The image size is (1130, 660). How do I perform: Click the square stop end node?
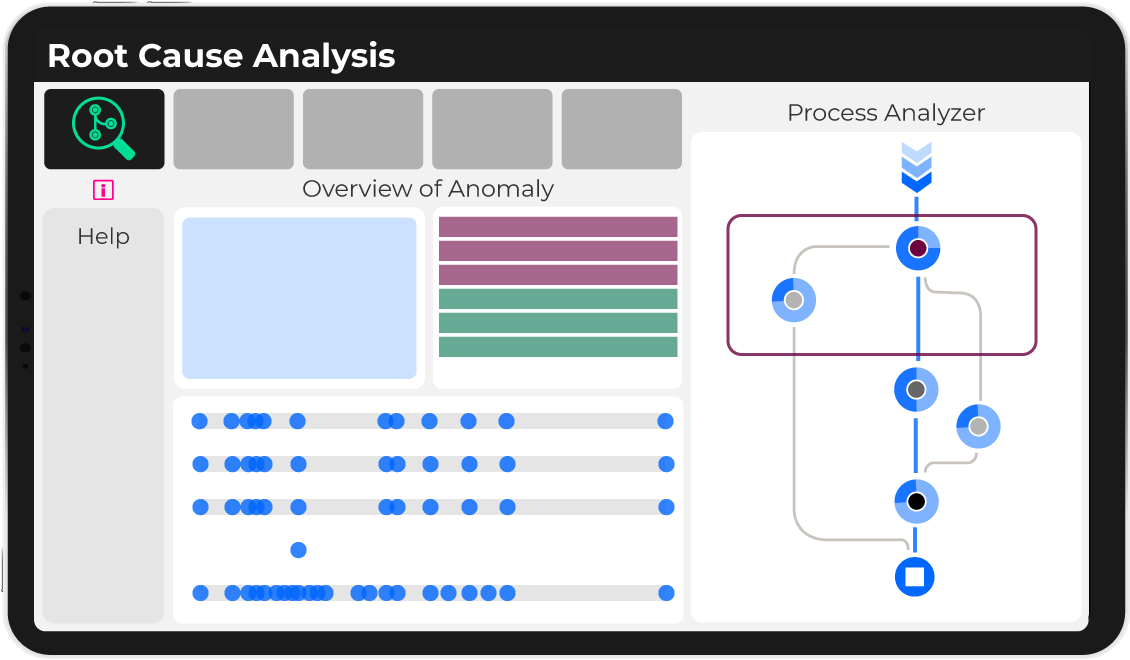click(914, 576)
